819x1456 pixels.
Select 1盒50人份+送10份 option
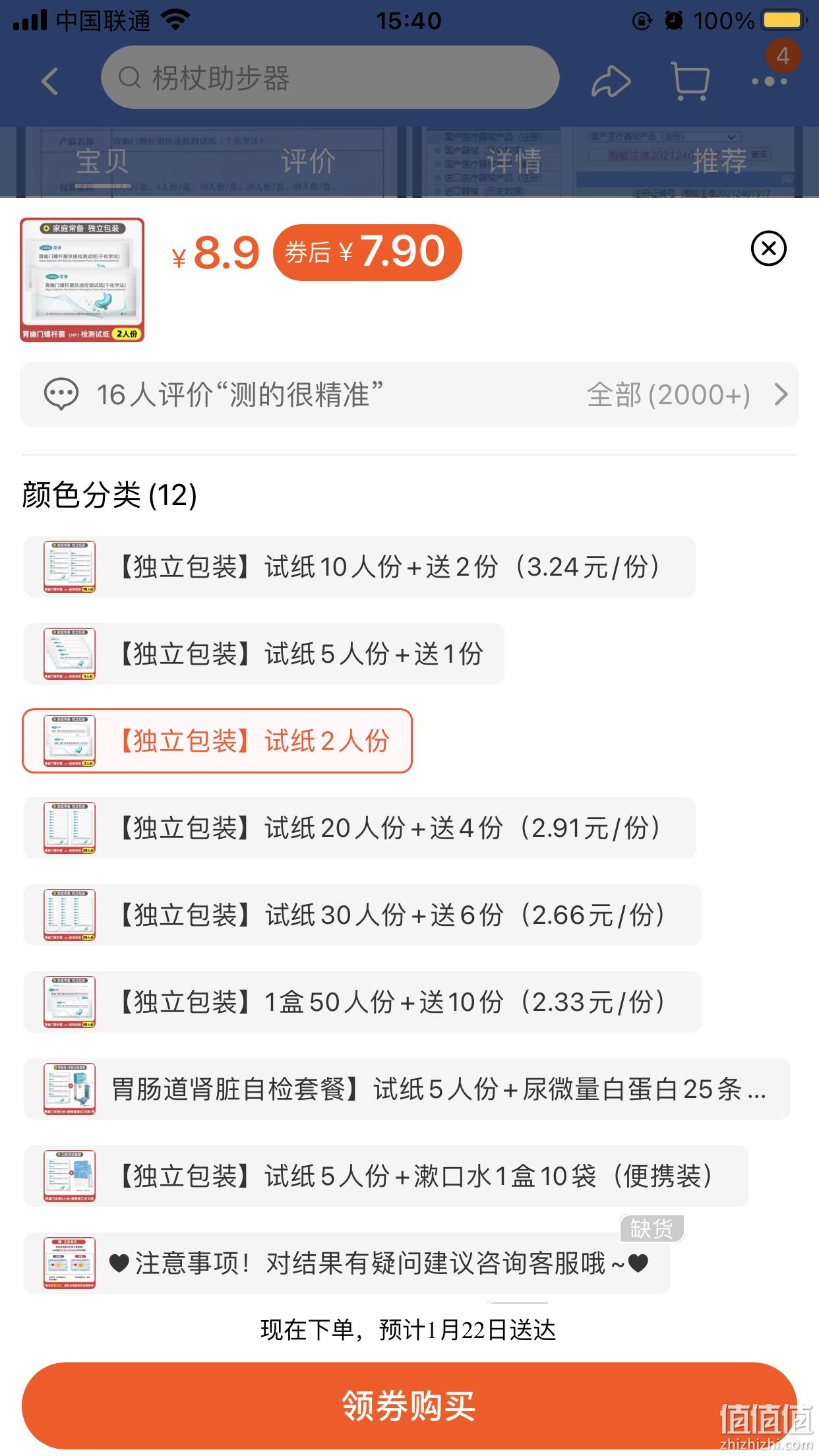pyautogui.click(x=363, y=1002)
